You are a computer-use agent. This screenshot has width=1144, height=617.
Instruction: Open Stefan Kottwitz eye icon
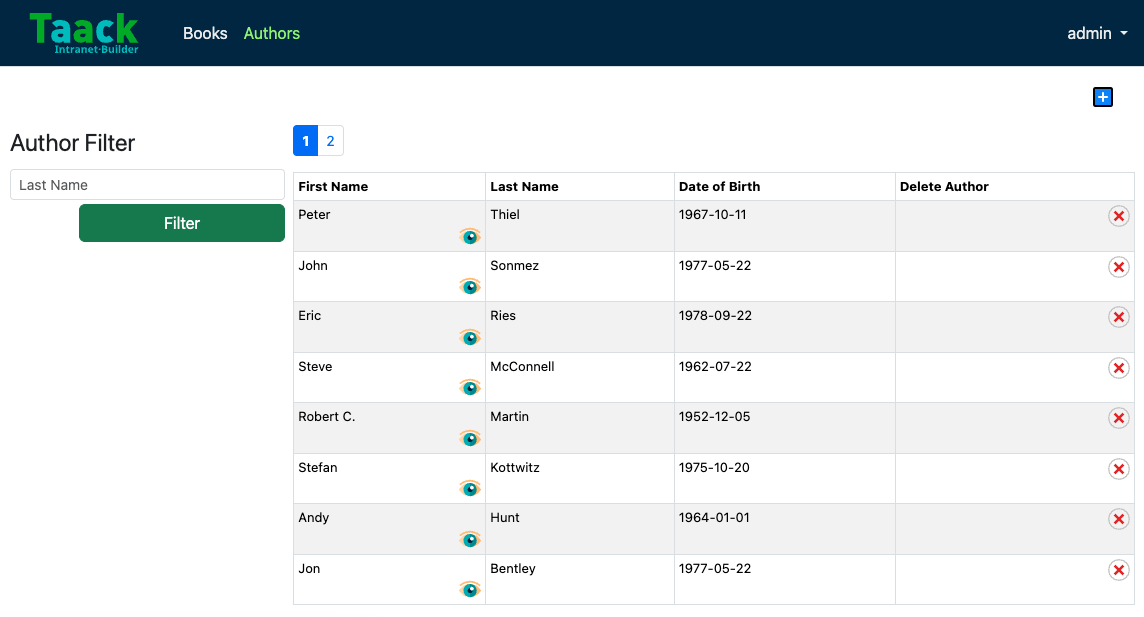[x=470, y=489]
